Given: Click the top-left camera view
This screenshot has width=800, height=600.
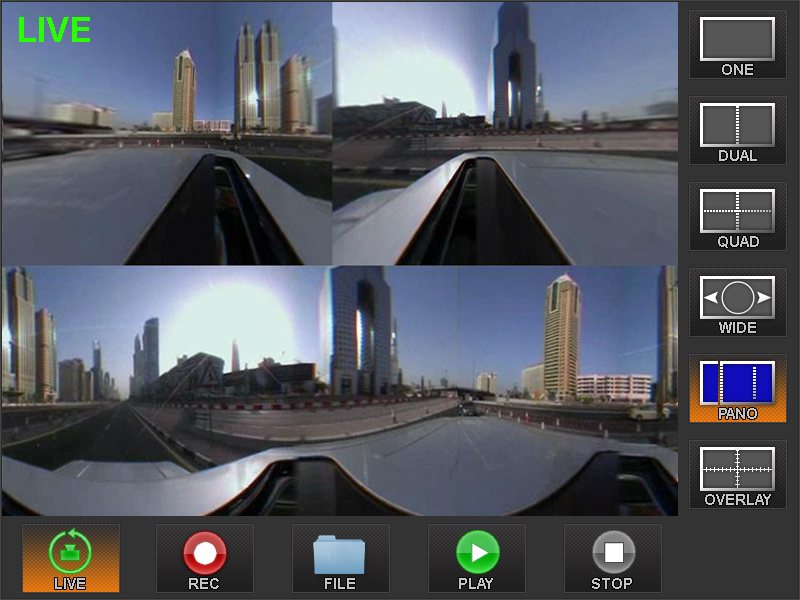Looking at the screenshot, I should (x=167, y=134).
